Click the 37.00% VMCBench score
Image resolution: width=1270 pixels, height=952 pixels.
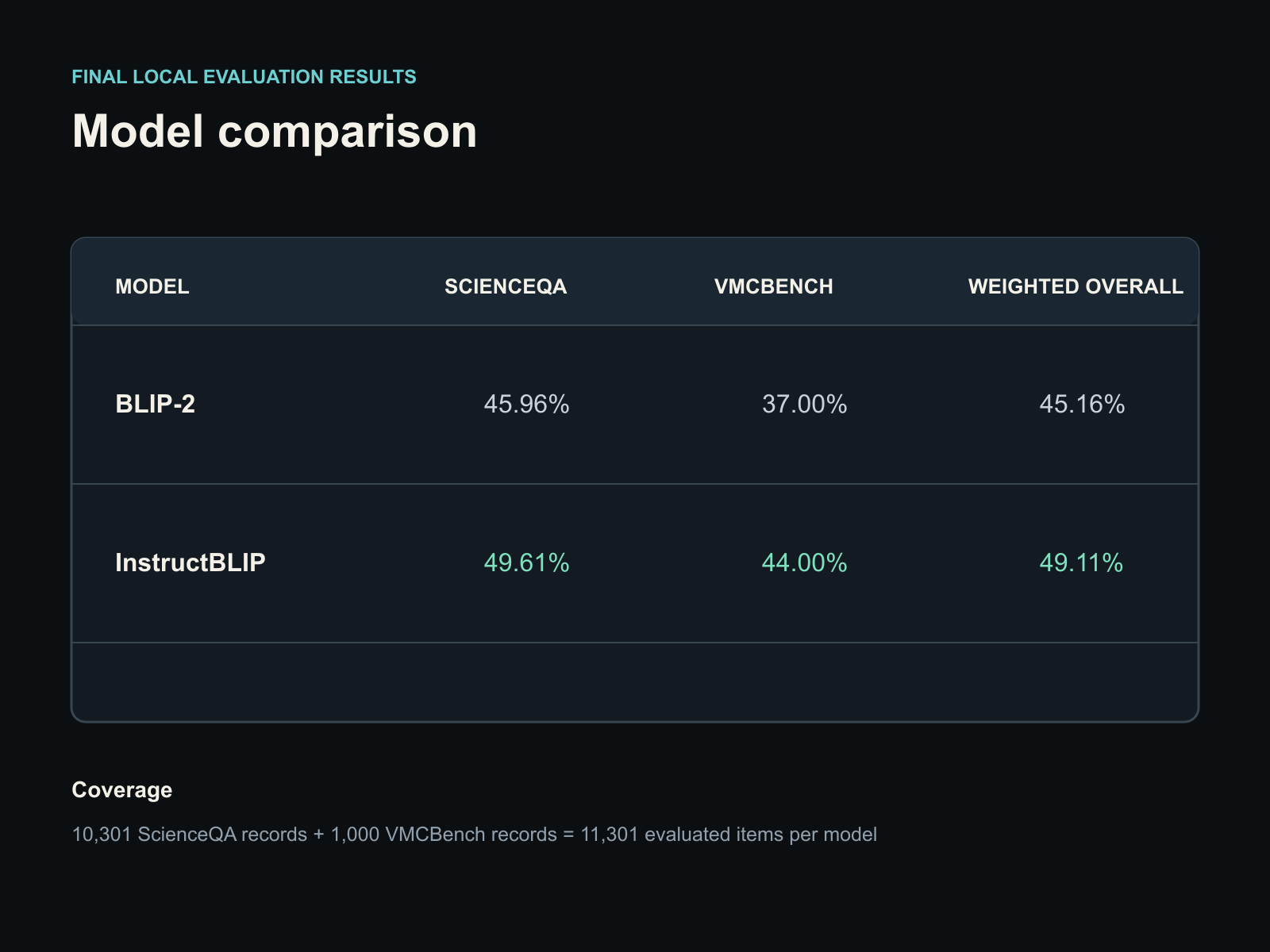[x=805, y=404]
